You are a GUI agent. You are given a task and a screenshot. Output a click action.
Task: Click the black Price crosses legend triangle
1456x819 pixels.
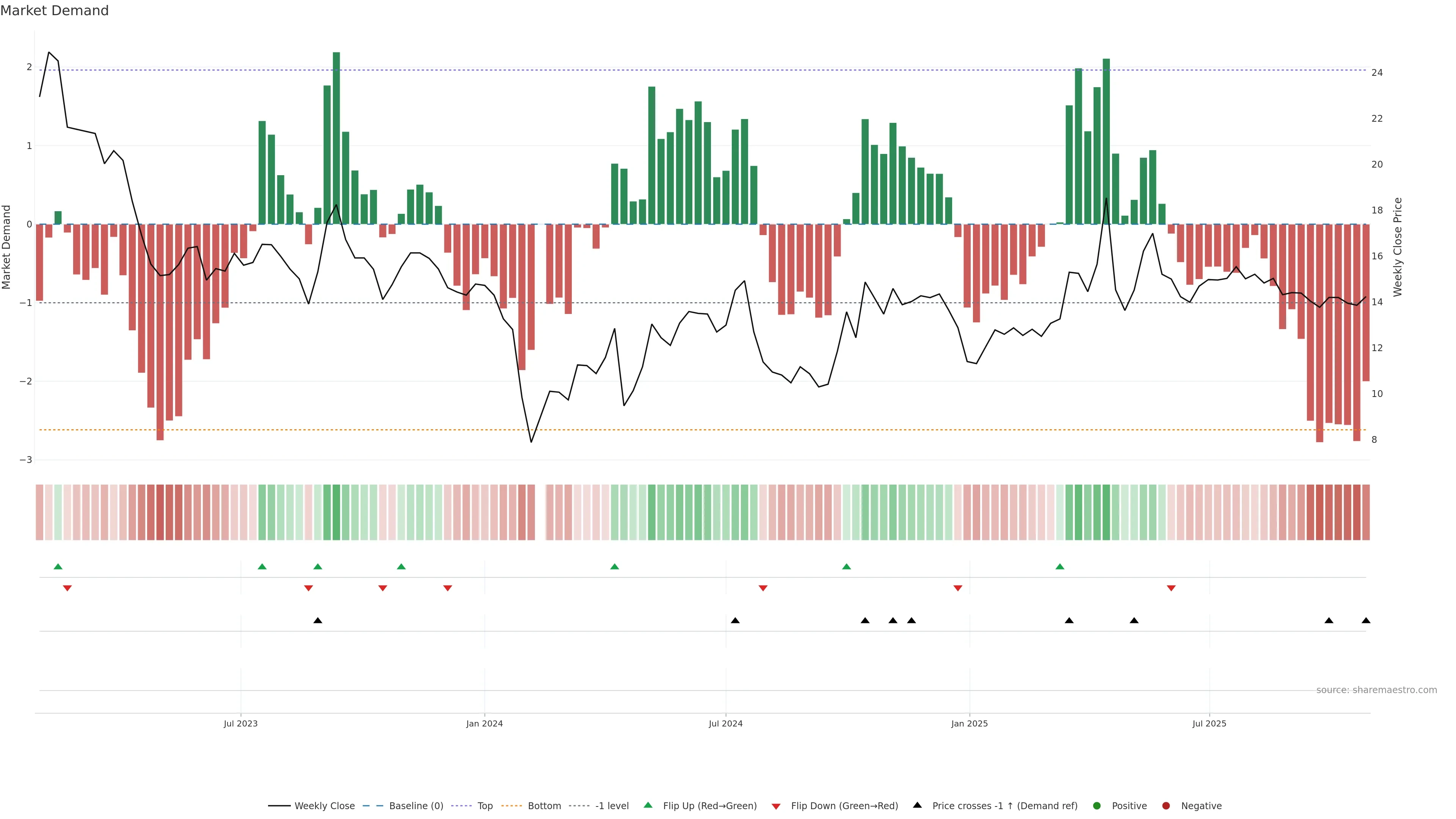917,805
